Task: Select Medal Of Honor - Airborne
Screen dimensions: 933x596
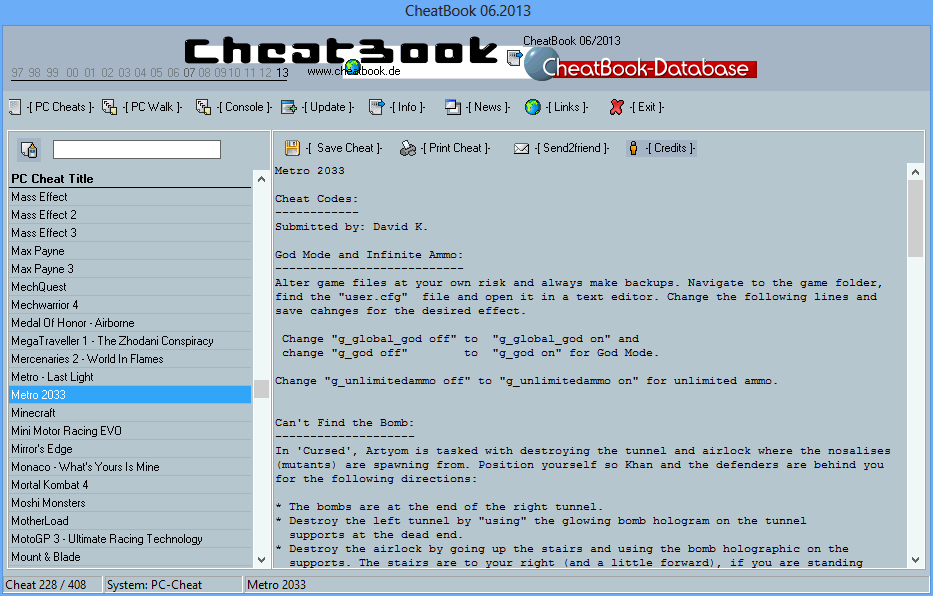Action: [x=130, y=323]
